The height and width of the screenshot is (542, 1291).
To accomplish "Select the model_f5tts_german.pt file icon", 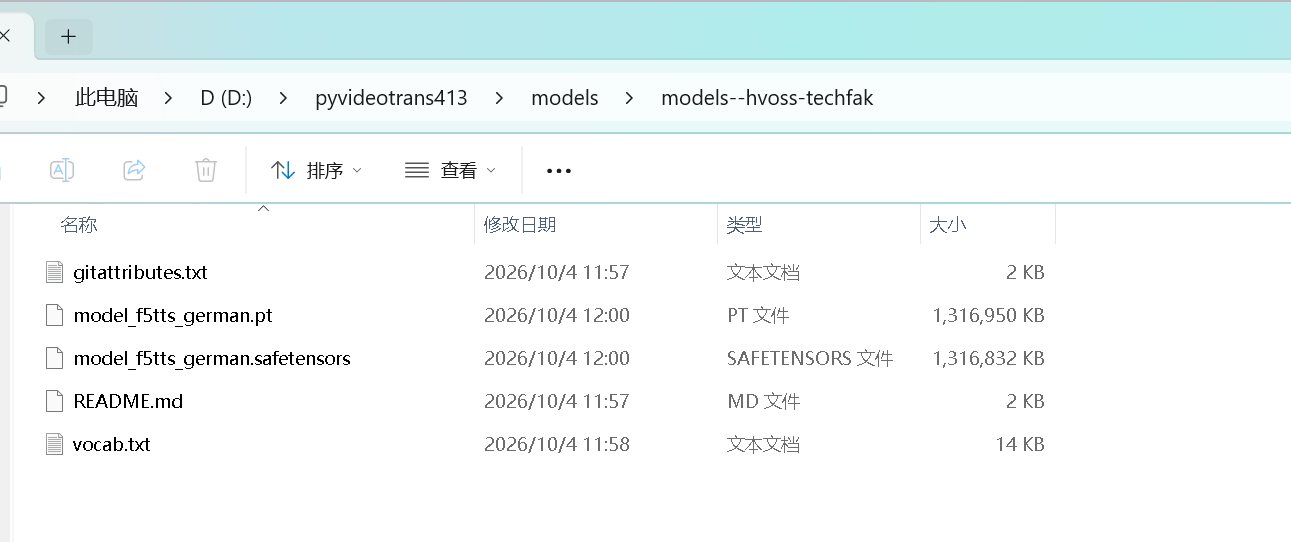I will [x=54, y=315].
